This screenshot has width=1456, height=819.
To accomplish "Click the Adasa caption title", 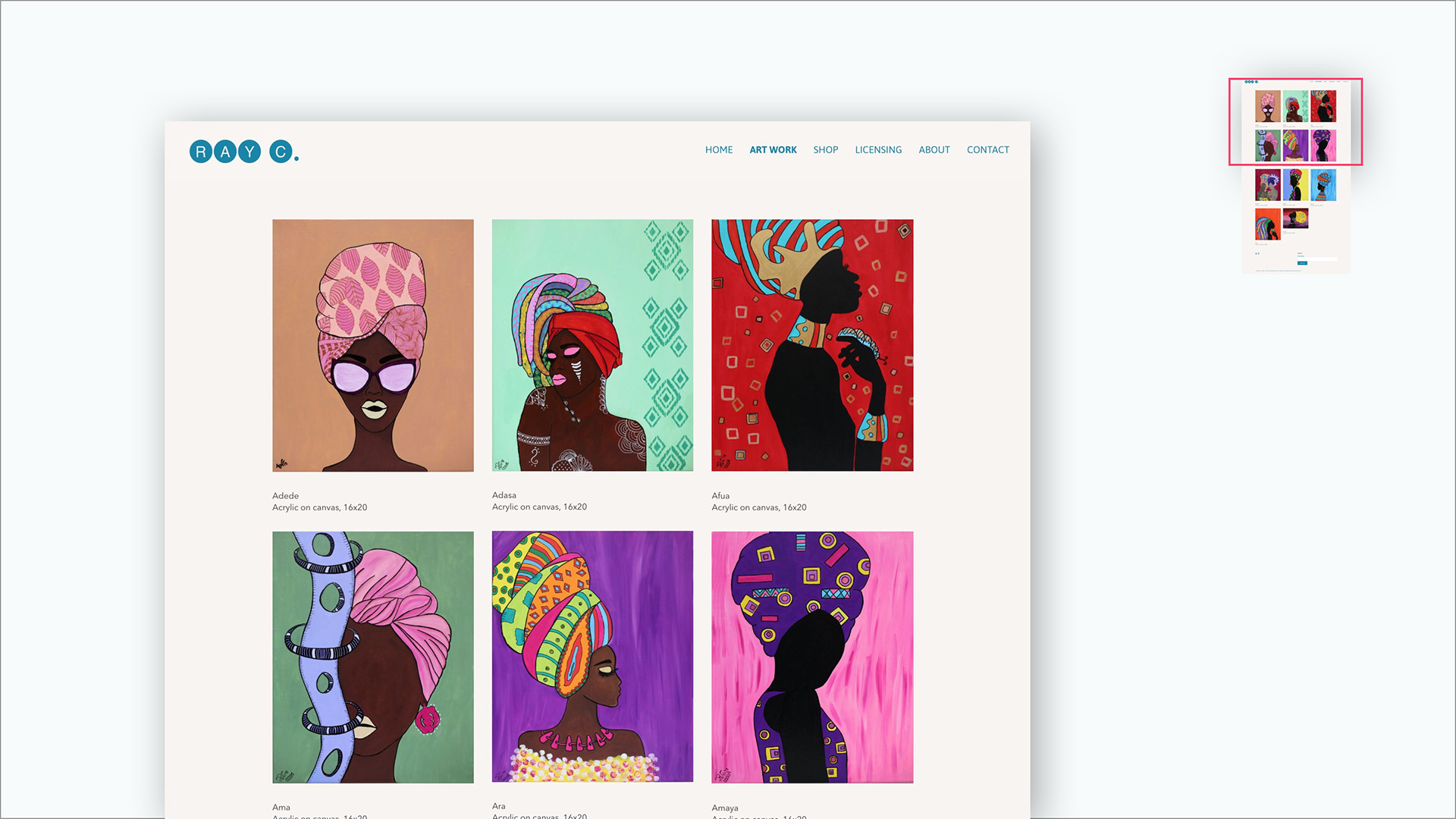I will click(504, 495).
